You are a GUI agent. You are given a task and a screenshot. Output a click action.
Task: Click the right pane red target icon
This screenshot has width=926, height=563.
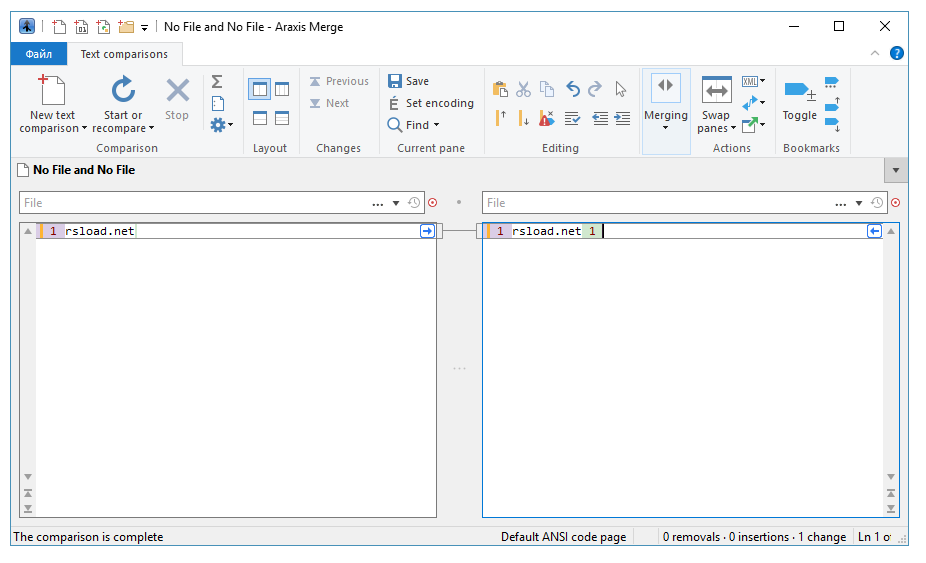[x=896, y=203]
